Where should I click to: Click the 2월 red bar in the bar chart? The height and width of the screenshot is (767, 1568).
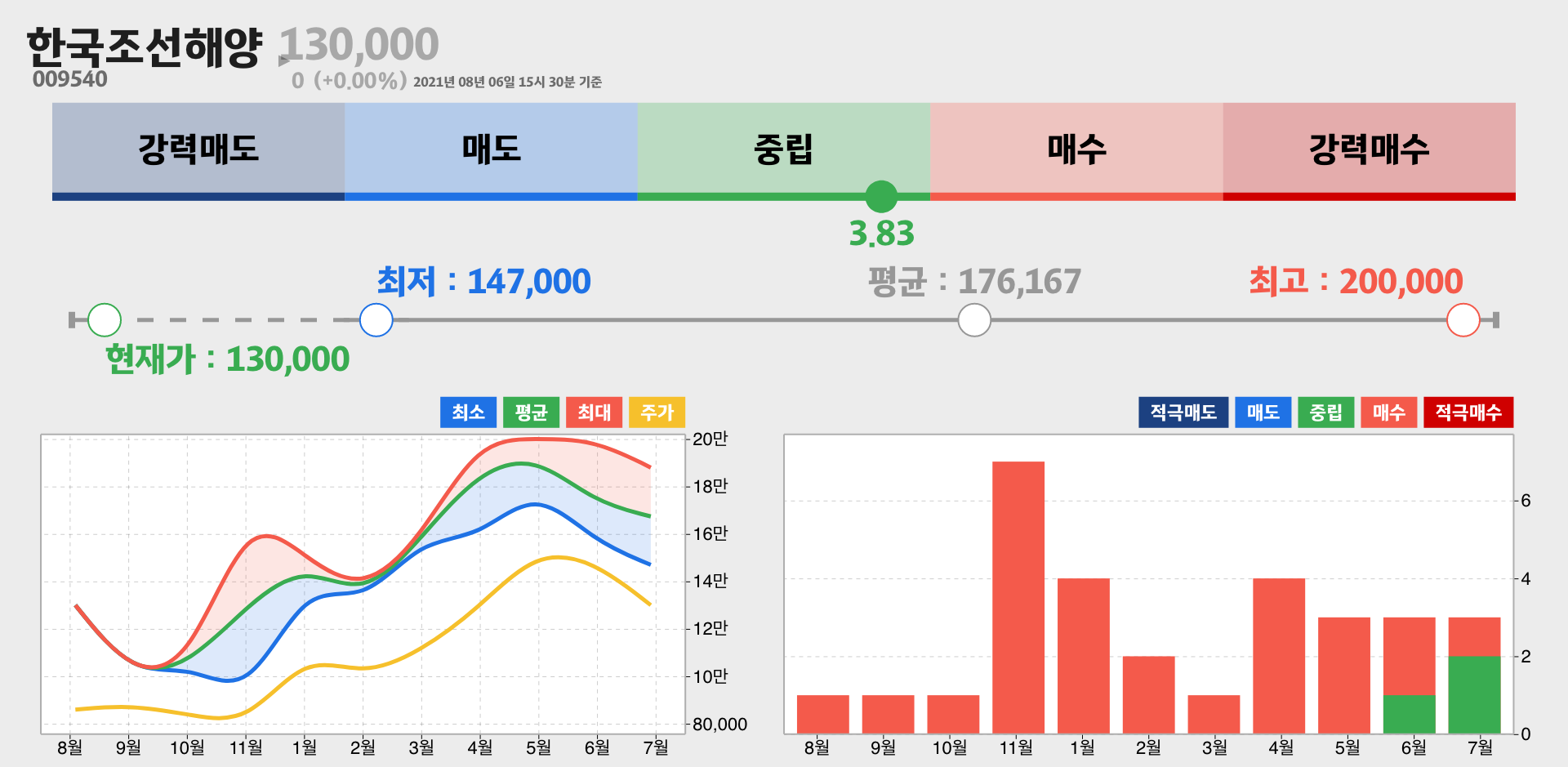coord(1149,694)
